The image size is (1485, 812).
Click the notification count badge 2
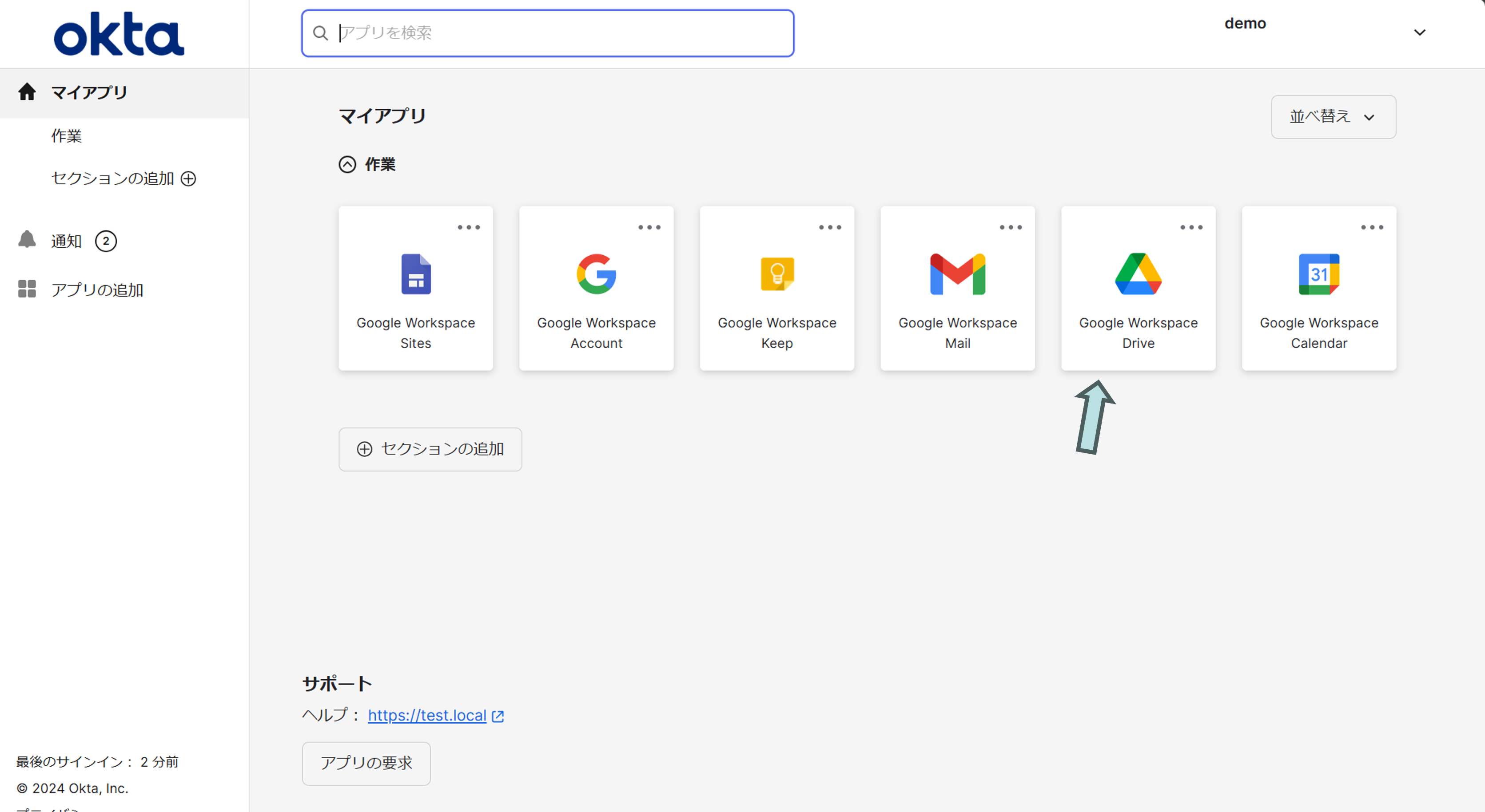pyautogui.click(x=106, y=241)
